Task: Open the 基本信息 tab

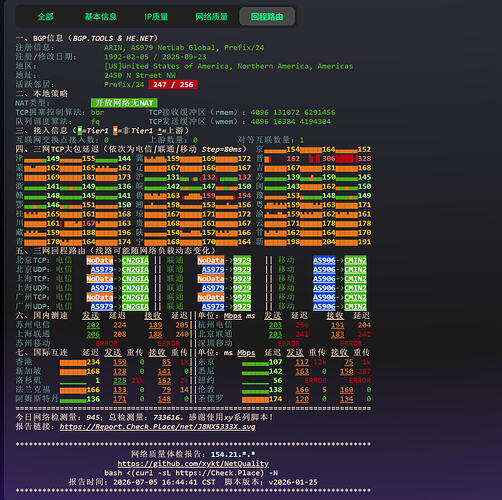Action: coord(100,16)
